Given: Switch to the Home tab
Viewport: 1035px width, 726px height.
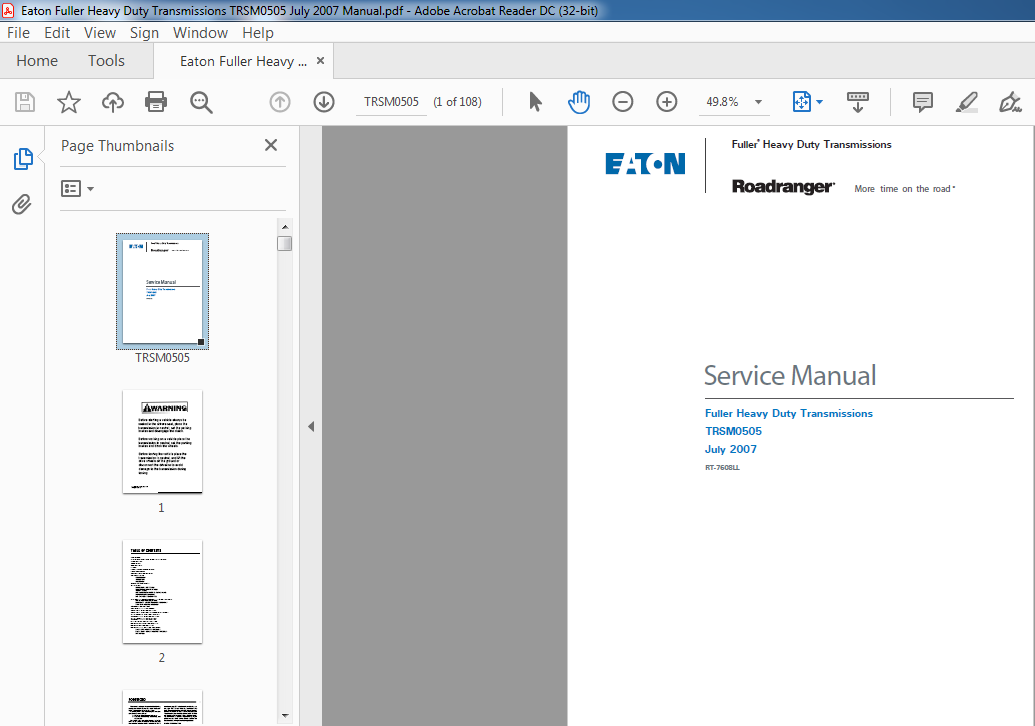Looking at the screenshot, I should (x=37, y=61).
